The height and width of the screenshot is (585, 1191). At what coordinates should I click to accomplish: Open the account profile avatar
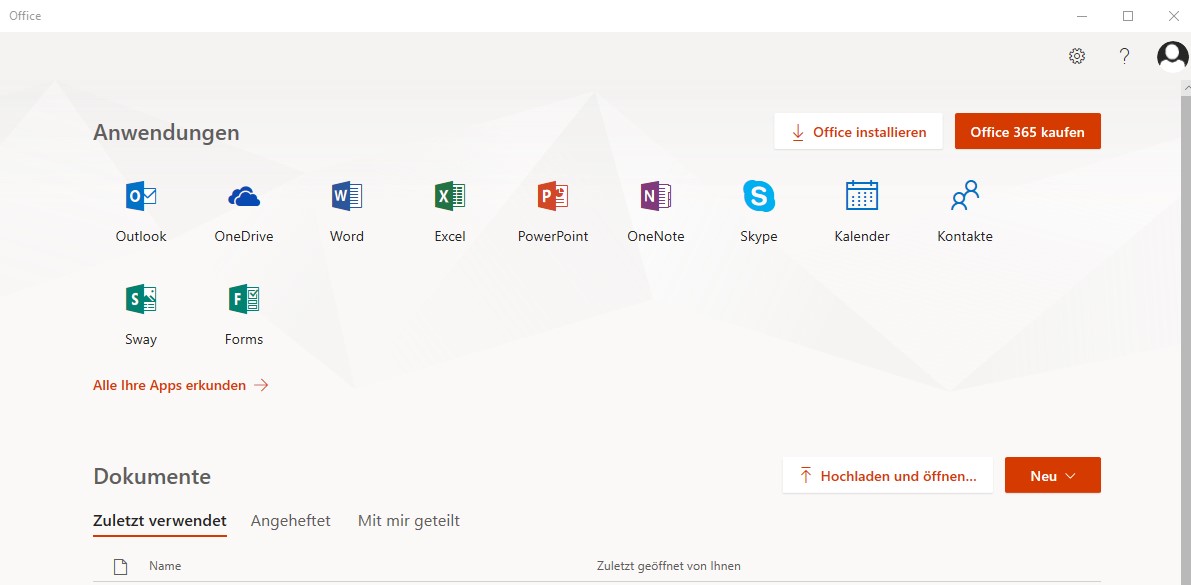click(1172, 55)
